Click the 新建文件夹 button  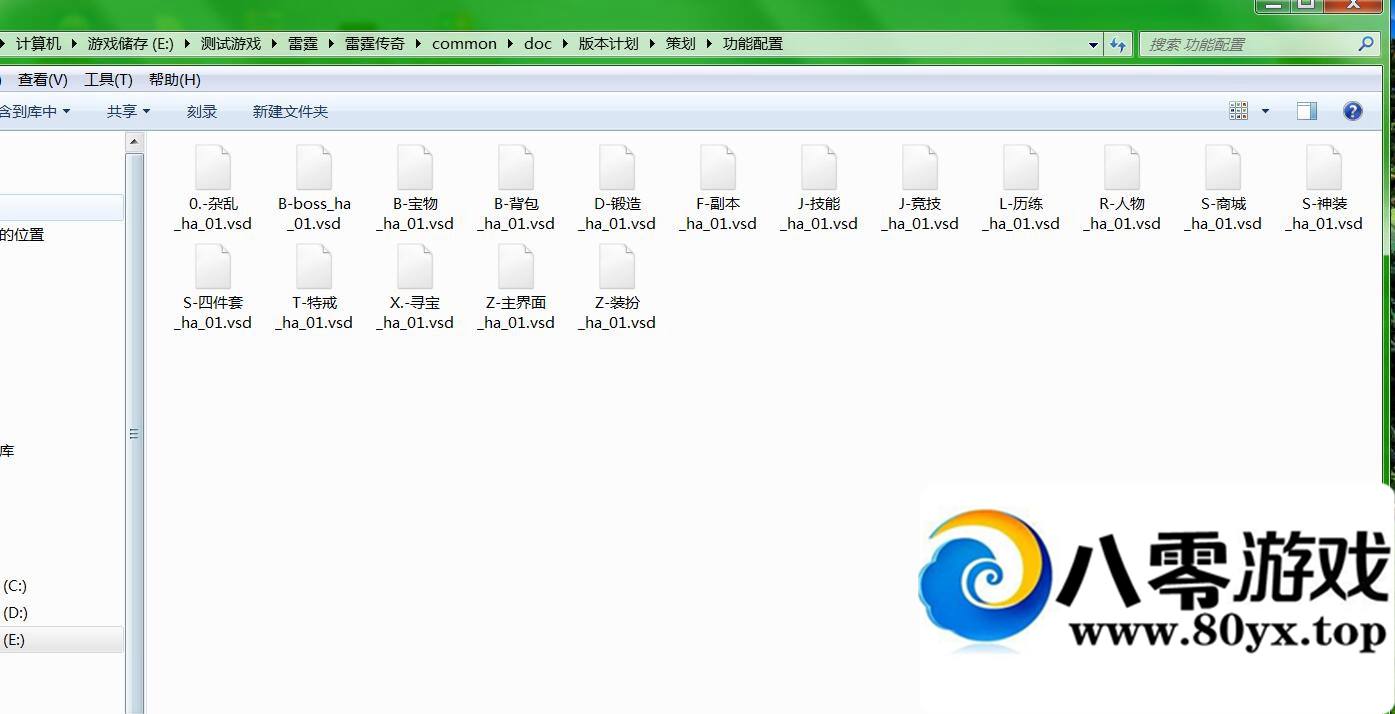pos(290,111)
